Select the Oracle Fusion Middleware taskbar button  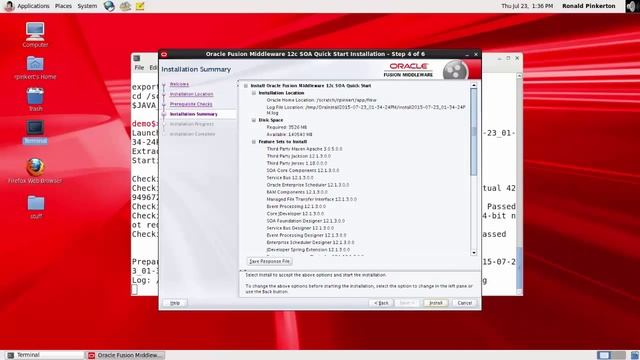click(x=126, y=355)
